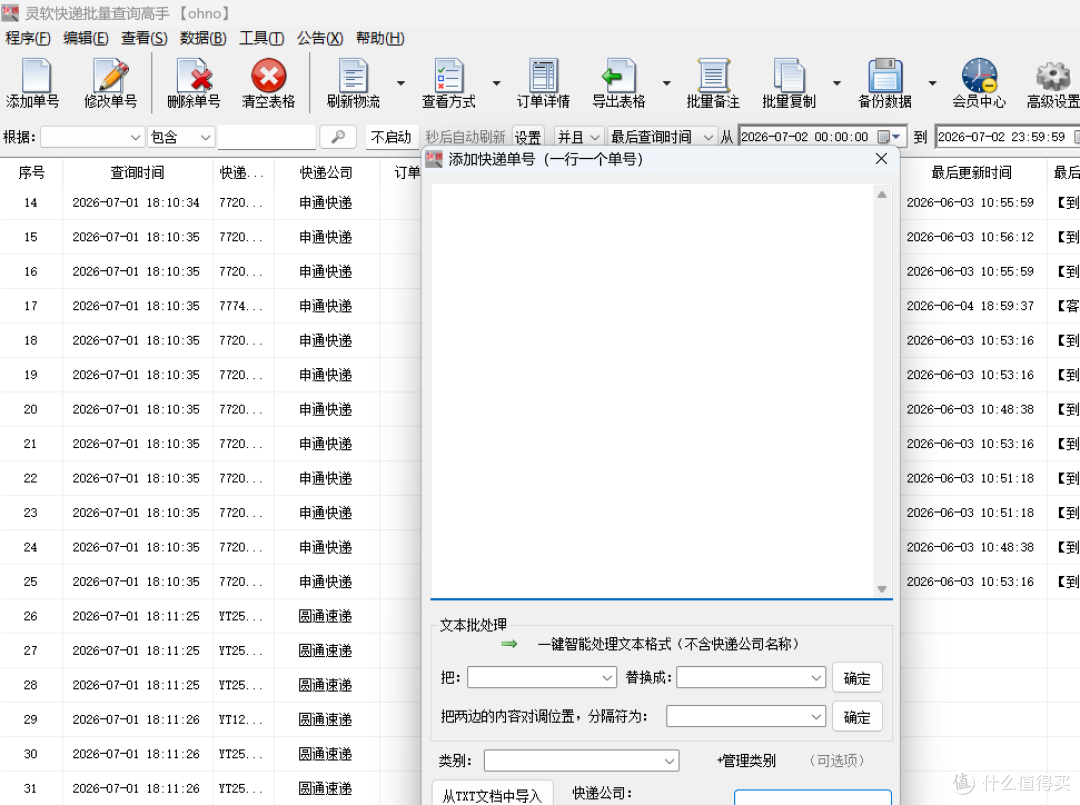The width and height of the screenshot is (1080, 805).
Task: Select row 14 申通快递 cell
Action: pos(325,202)
